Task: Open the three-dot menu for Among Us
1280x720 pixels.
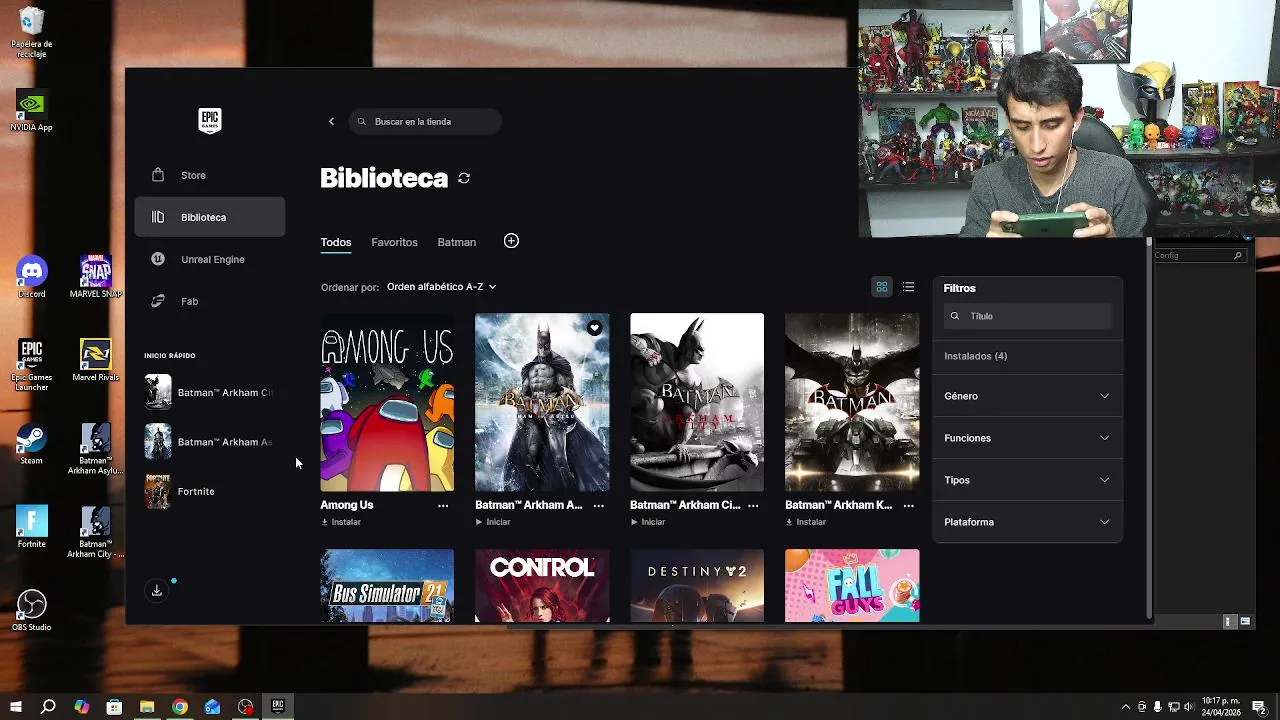Action: pos(443,506)
